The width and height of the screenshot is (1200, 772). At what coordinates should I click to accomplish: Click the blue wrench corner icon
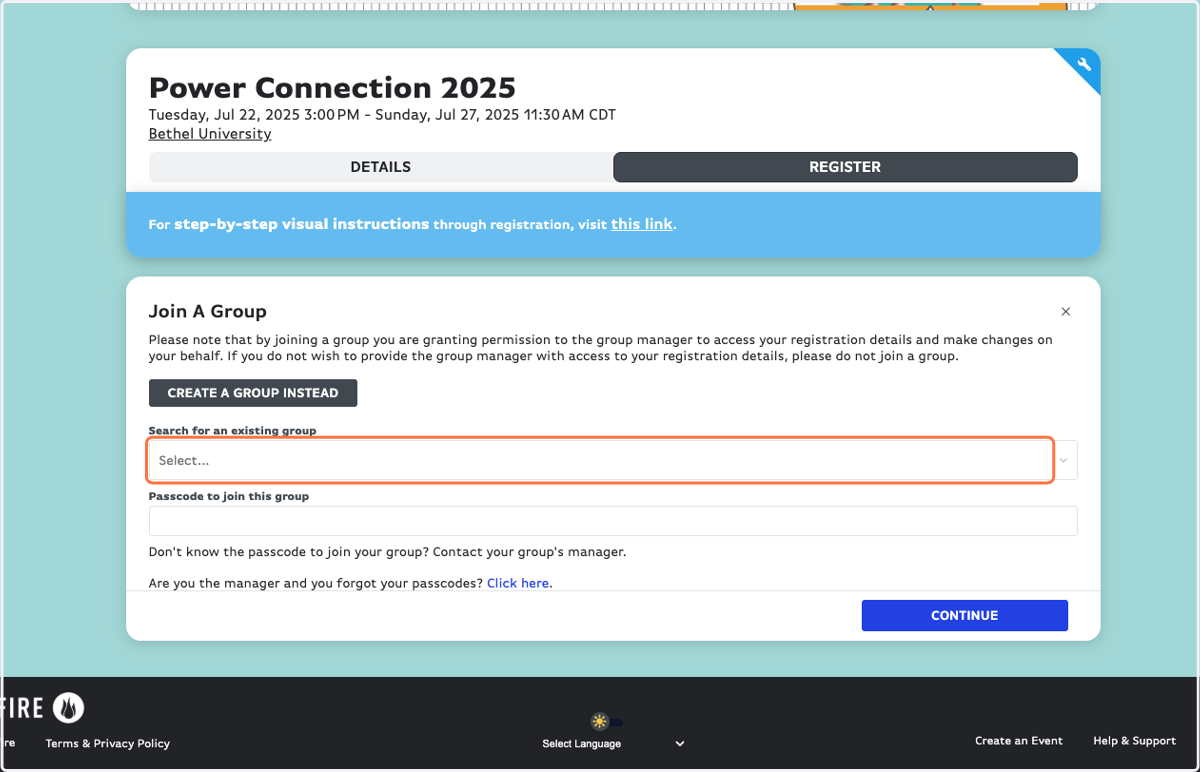point(1084,65)
